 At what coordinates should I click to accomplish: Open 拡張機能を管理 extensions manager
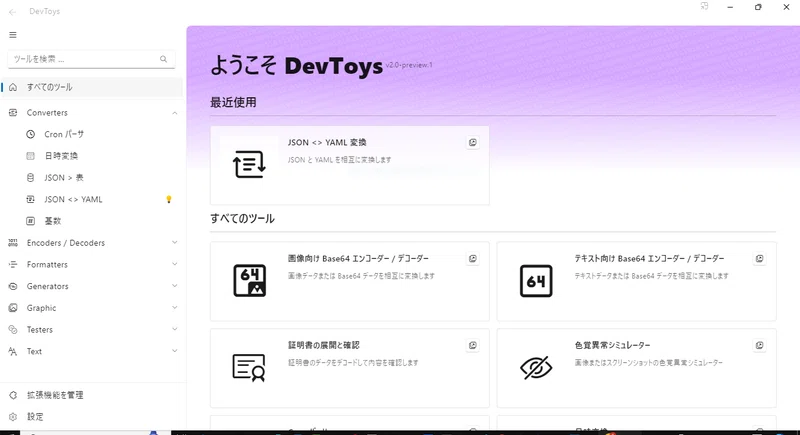[x=92, y=395]
